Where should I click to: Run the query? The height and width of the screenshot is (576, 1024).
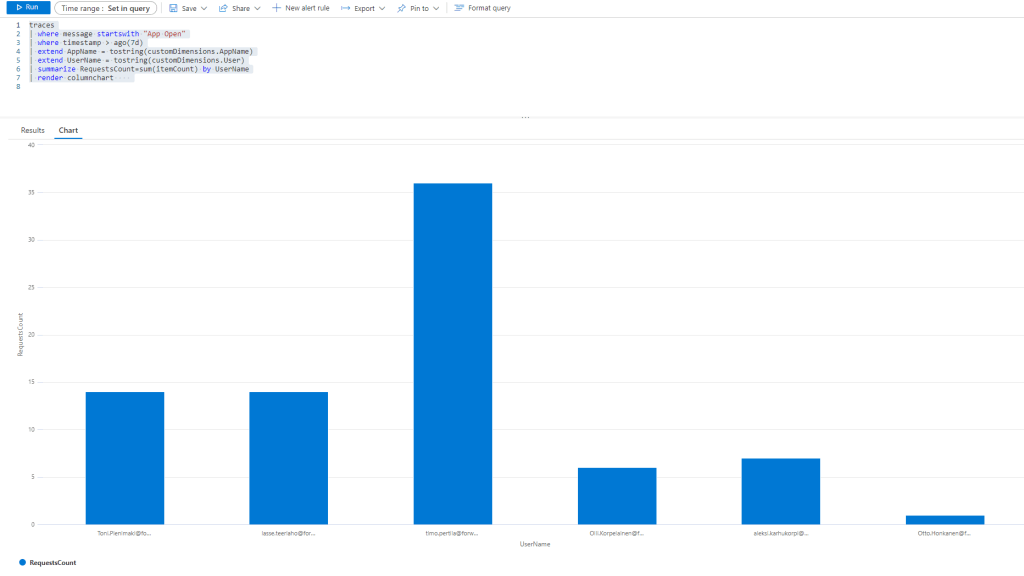[x=27, y=7]
